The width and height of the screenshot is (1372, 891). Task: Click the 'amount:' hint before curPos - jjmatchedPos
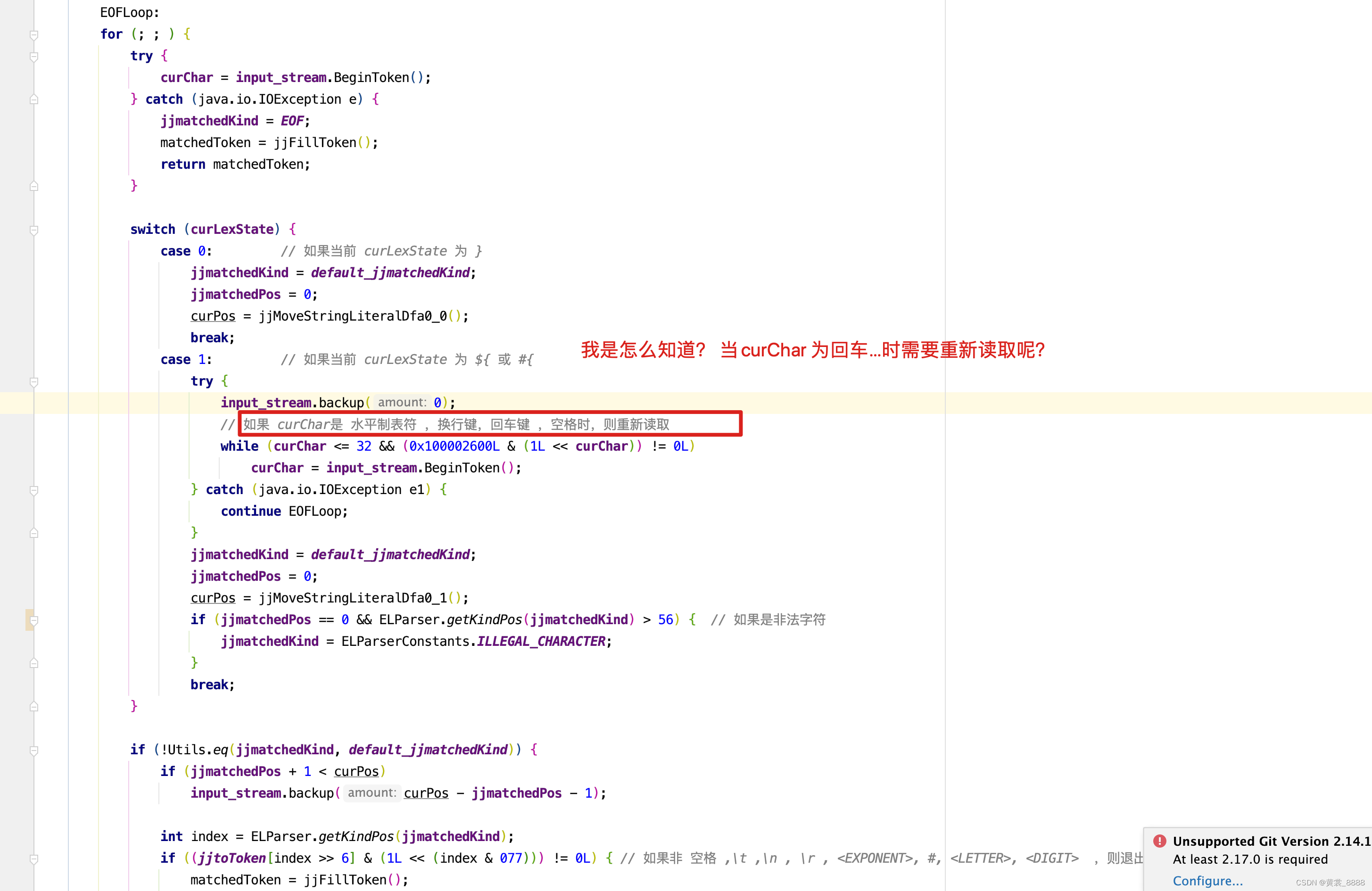[x=372, y=793]
